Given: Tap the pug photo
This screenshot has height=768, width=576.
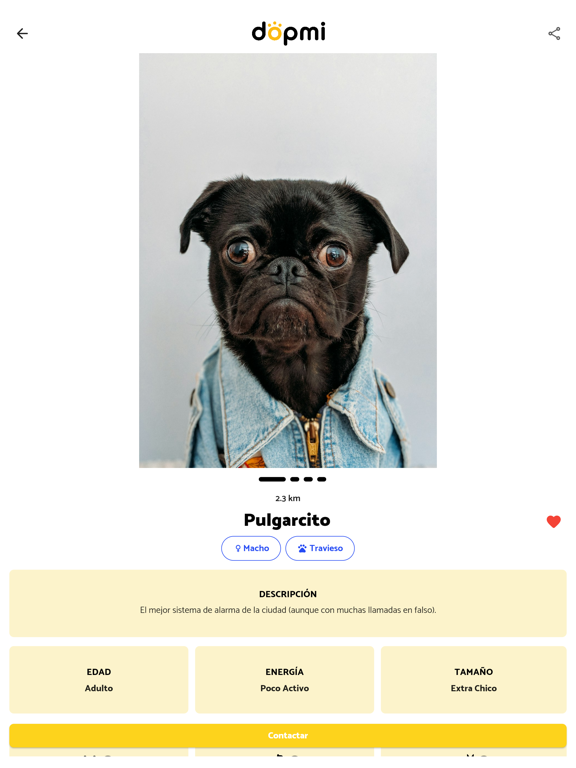Looking at the screenshot, I should (288, 260).
